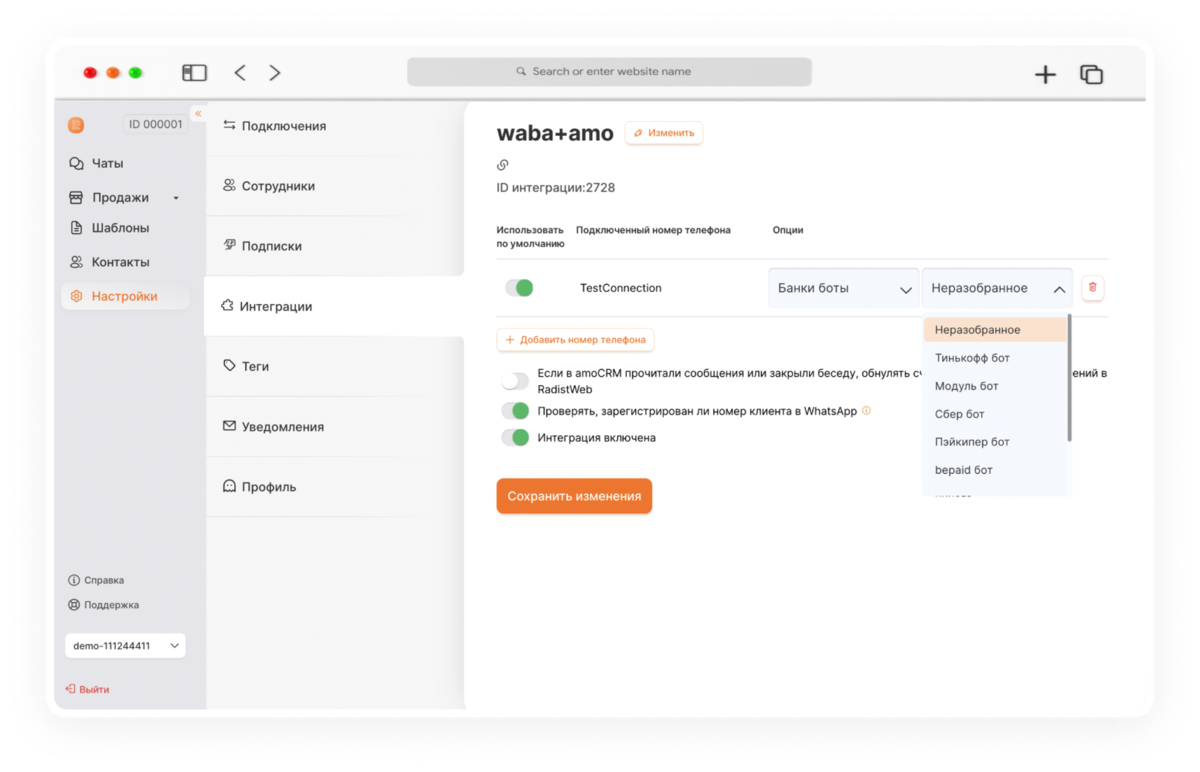Image resolution: width=1200 pixels, height=772 pixels.
Task: Click the browser address search field
Action: coord(609,72)
